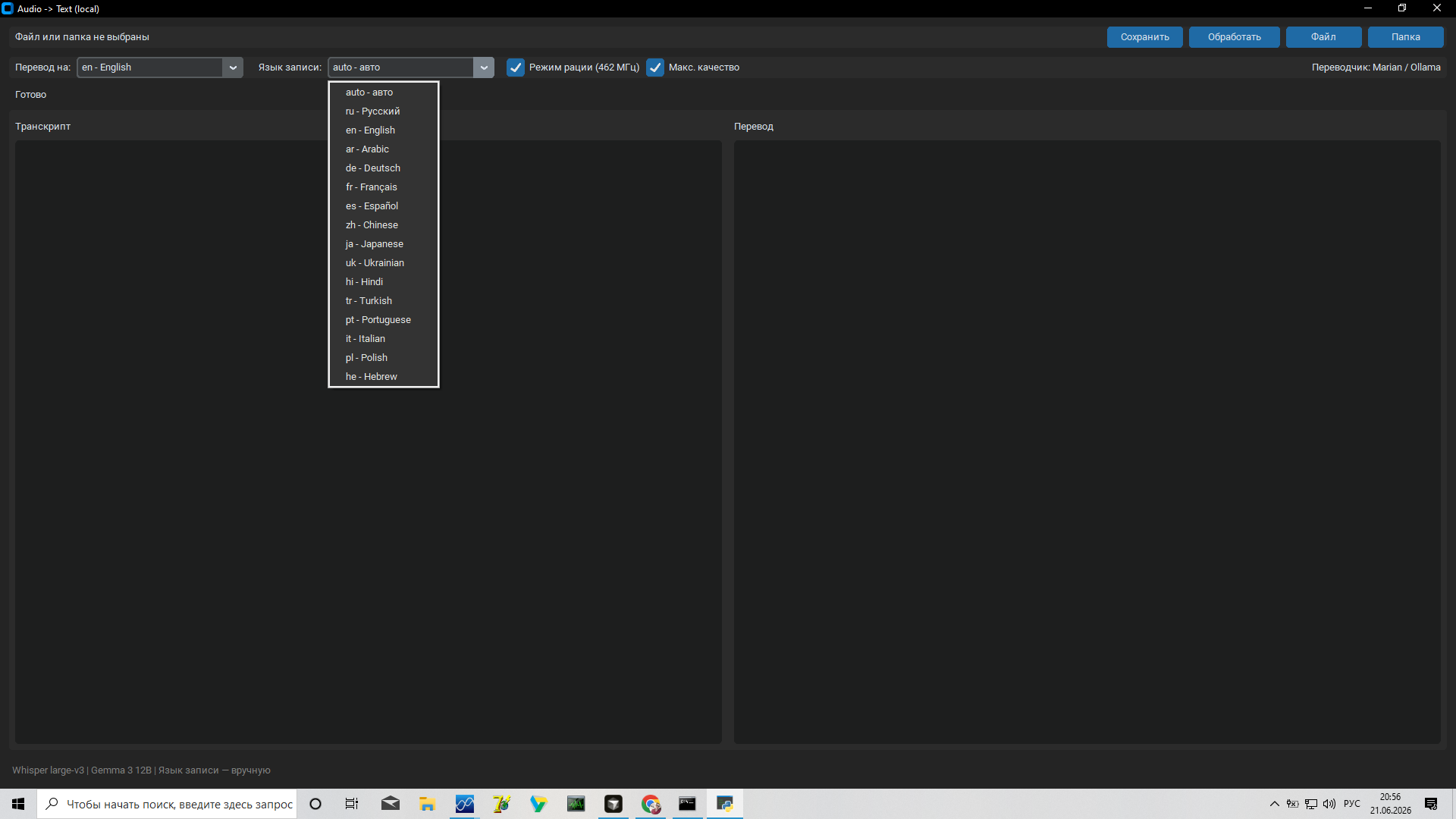Pick de - Deutsch language option
This screenshot has height=819, width=1456.
point(384,168)
